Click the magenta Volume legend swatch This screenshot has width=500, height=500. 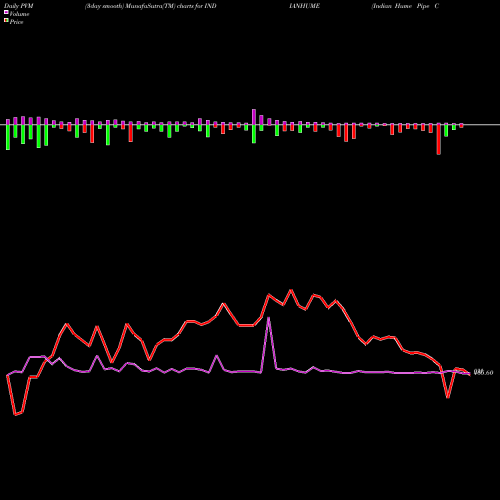tap(6, 13)
